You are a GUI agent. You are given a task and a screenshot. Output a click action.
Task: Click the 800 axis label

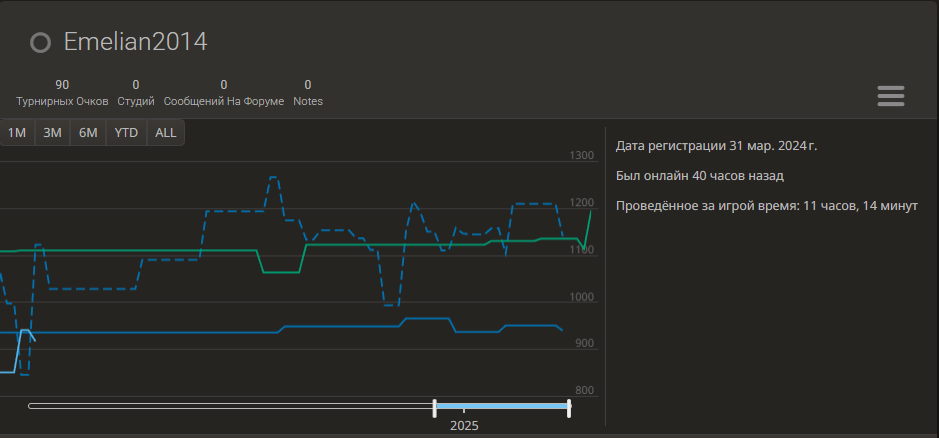583,391
